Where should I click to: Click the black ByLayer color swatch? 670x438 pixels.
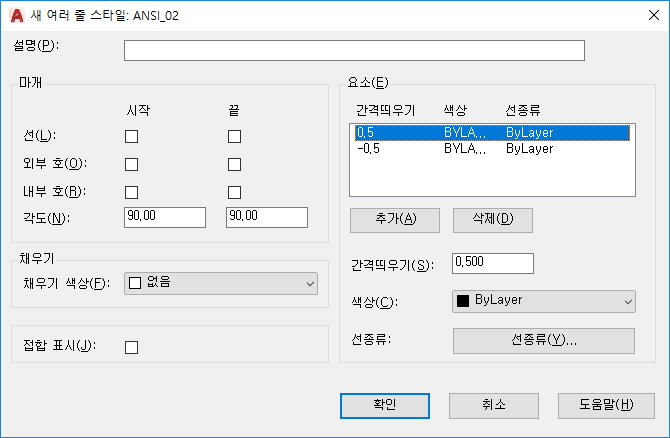pos(463,301)
